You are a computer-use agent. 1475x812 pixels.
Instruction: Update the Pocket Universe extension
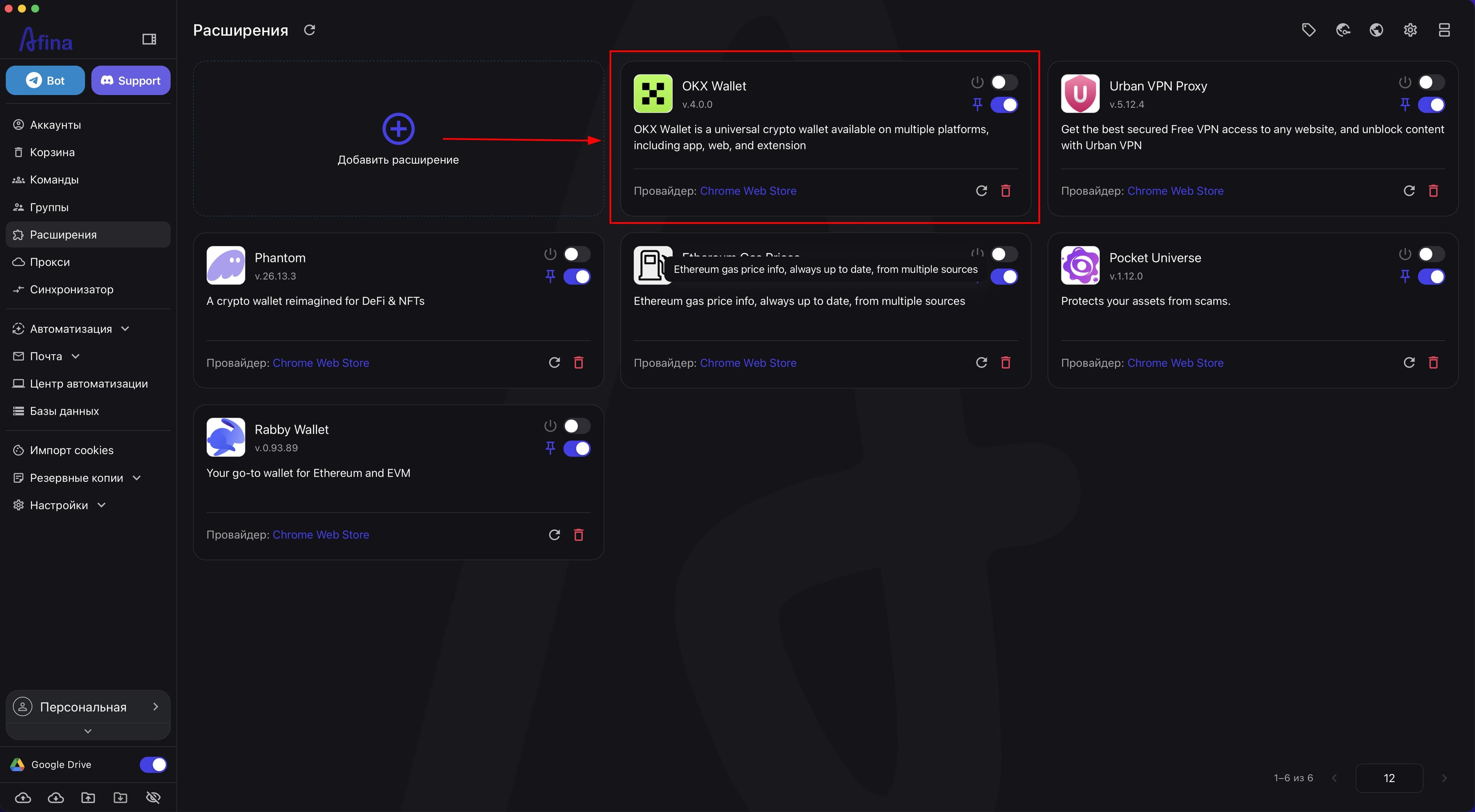click(1409, 363)
